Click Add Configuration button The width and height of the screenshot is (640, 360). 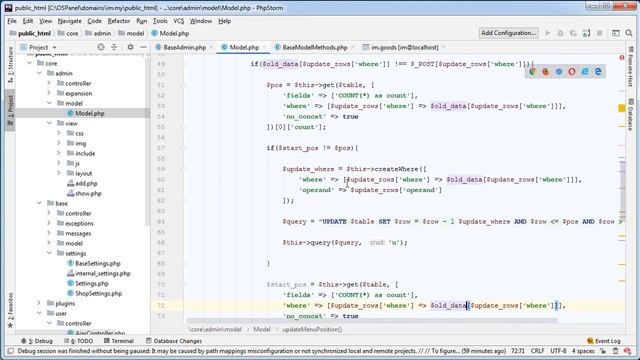(x=508, y=33)
